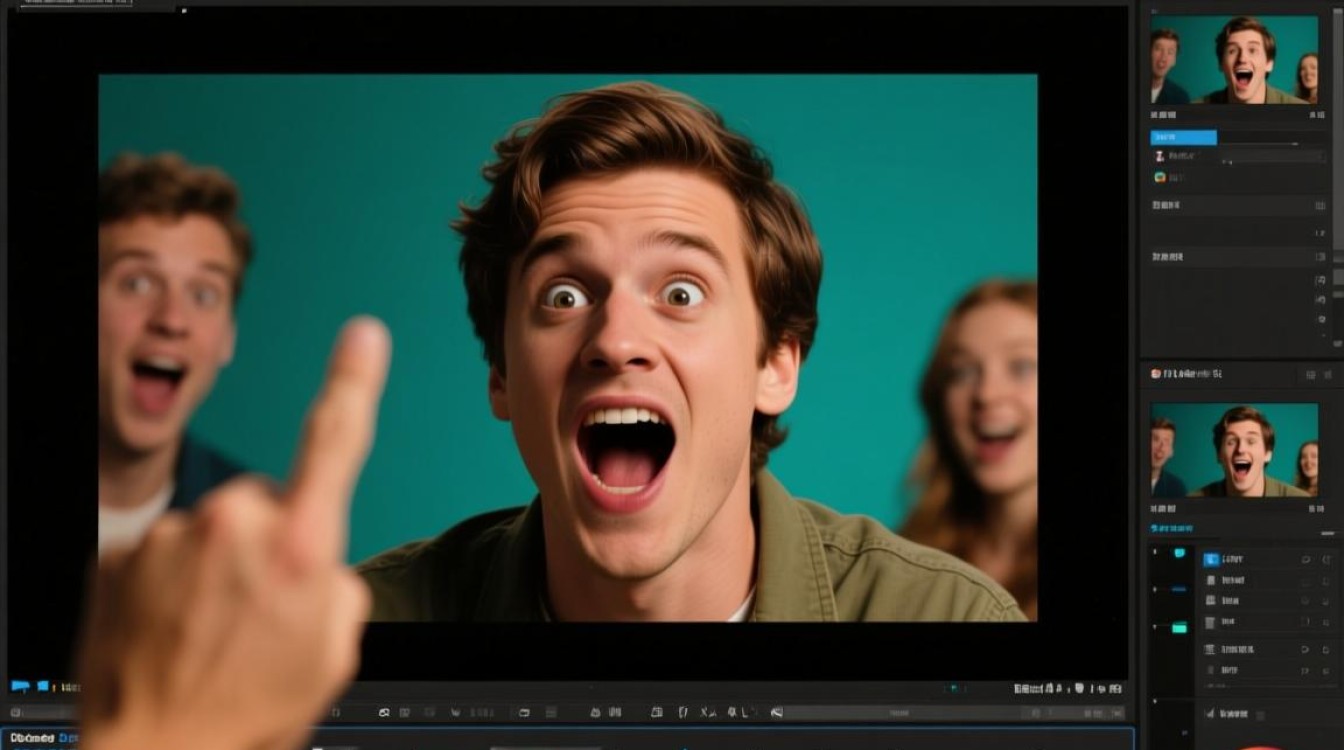
Task: Click the small cyan chip atop the track column
Action: [1179, 553]
